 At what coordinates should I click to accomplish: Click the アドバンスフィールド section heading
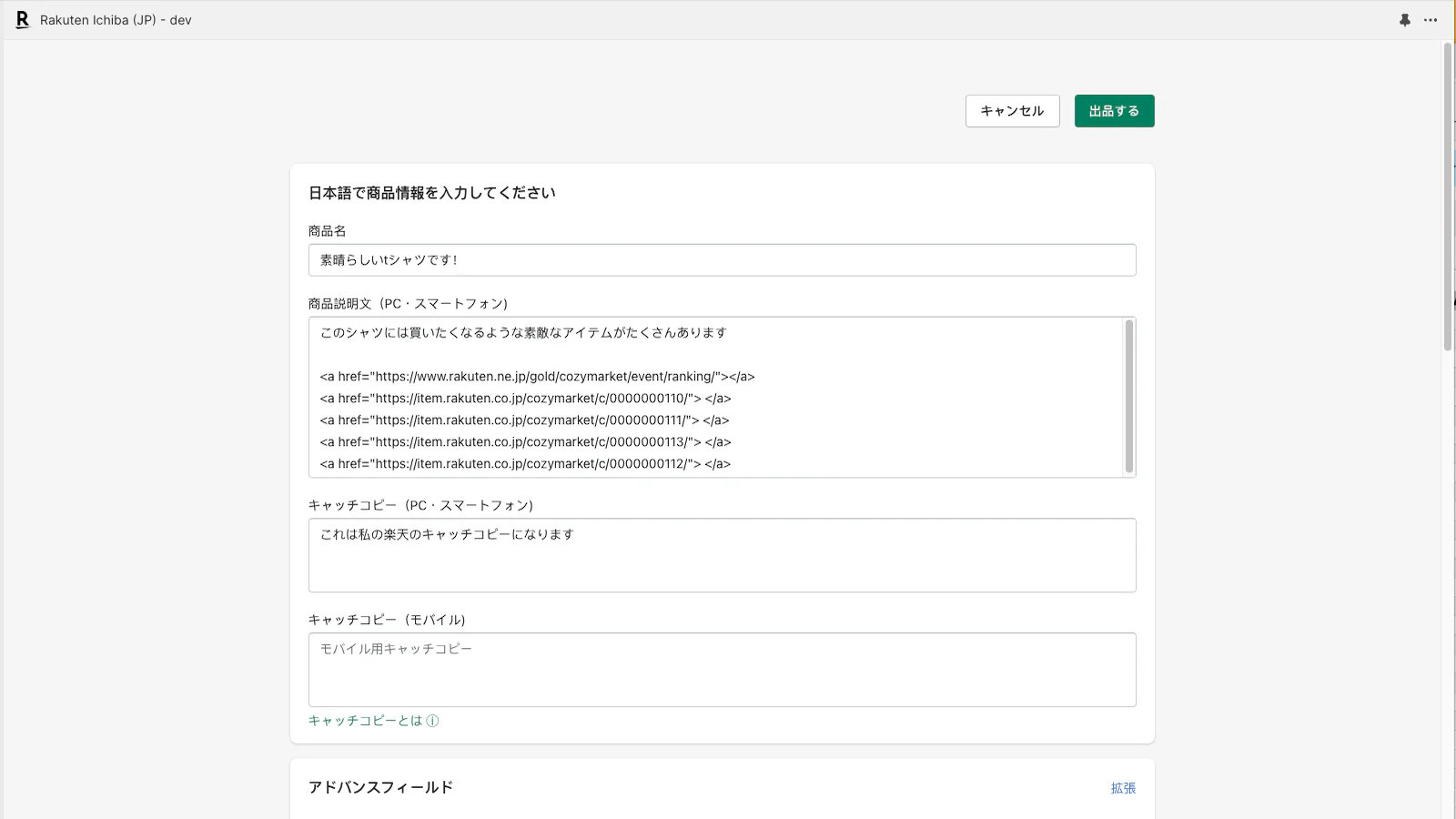click(x=380, y=787)
